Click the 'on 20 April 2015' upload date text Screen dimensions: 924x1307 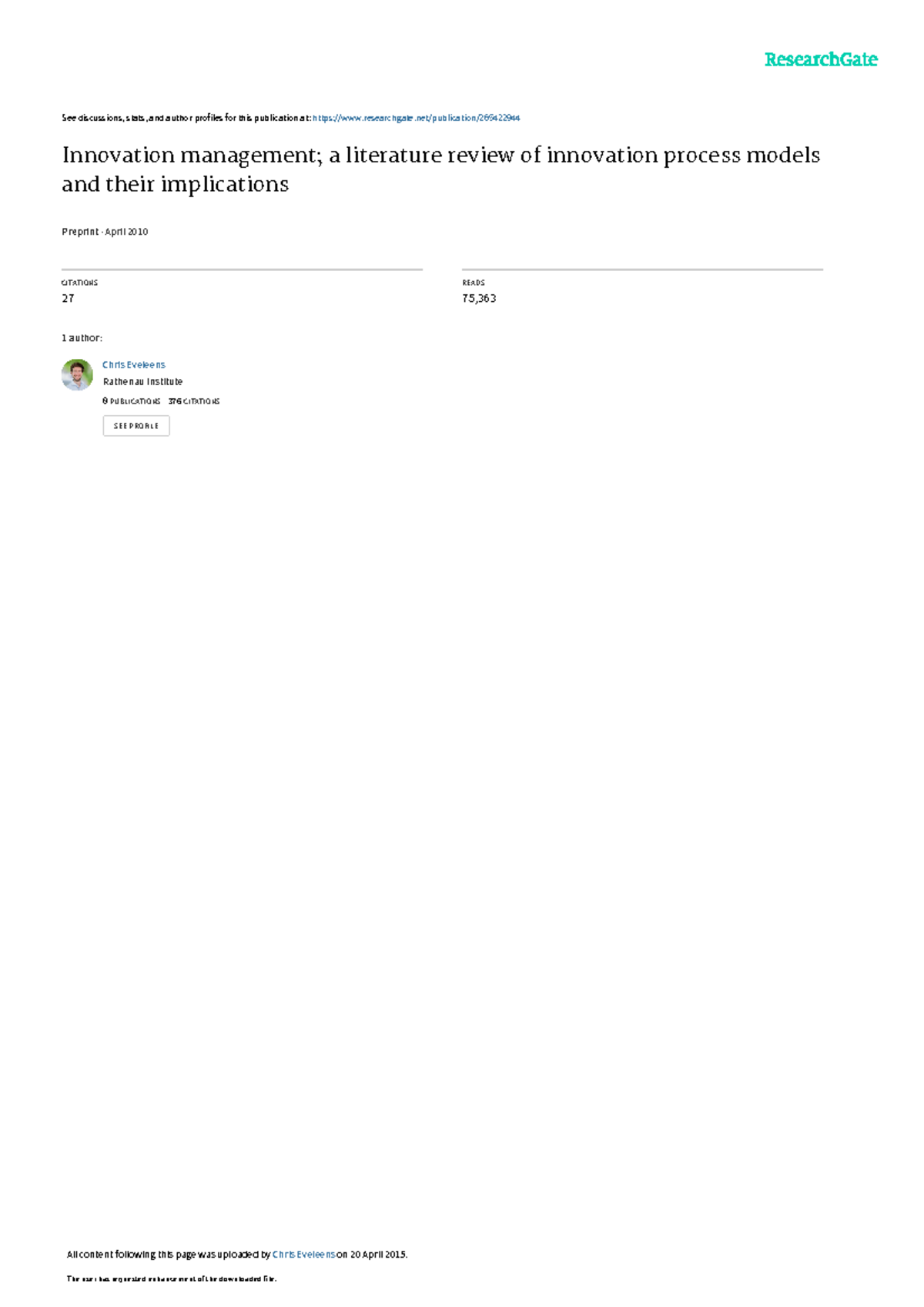(x=371, y=1254)
